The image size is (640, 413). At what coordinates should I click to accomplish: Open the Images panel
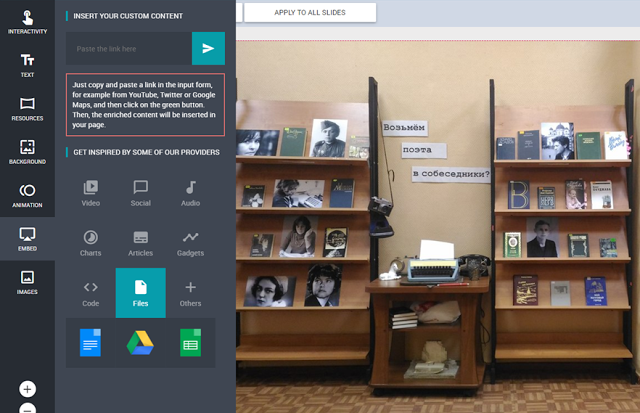pos(27,281)
